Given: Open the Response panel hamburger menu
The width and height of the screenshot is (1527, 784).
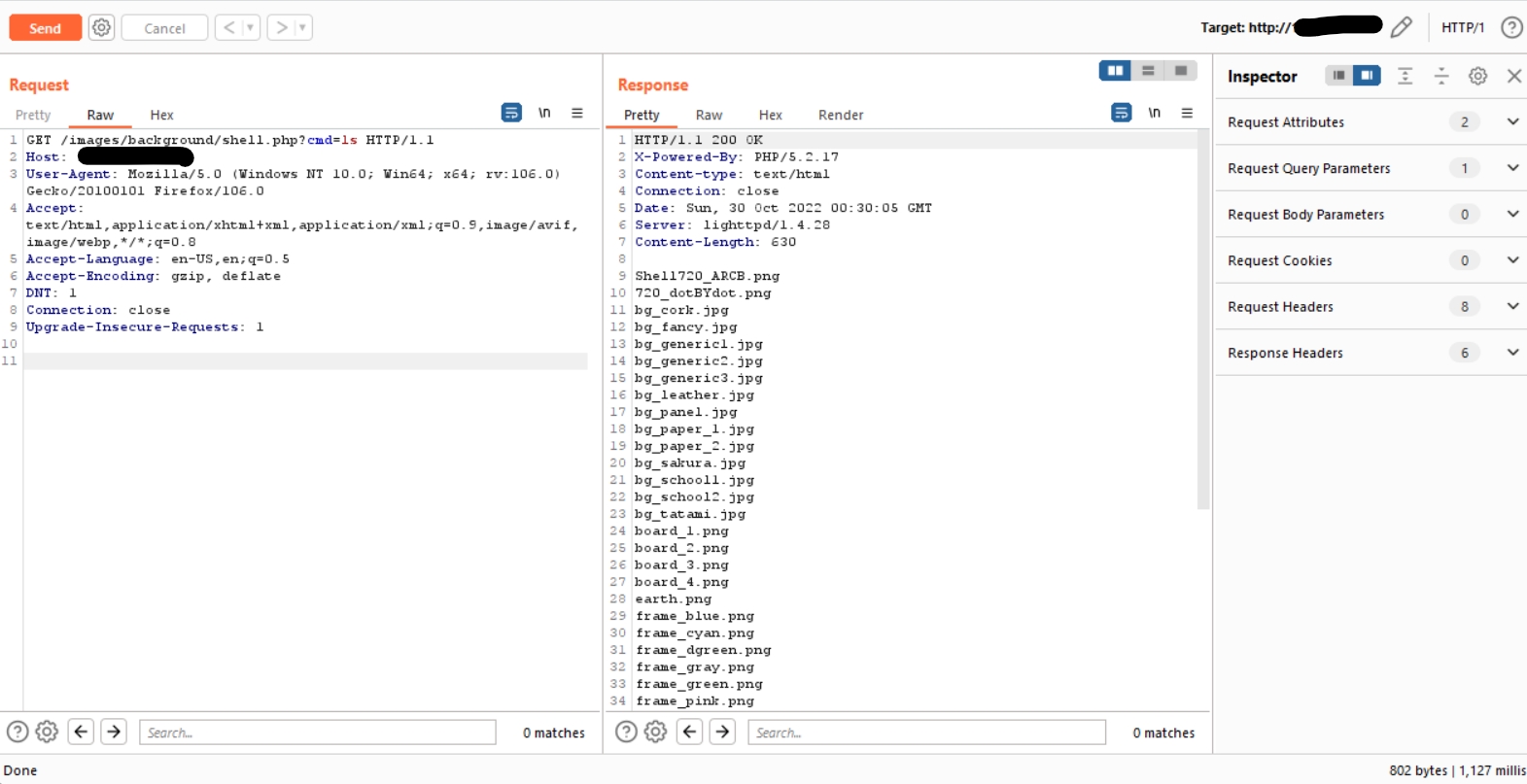Looking at the screenshot, I should coord(1187,113).
